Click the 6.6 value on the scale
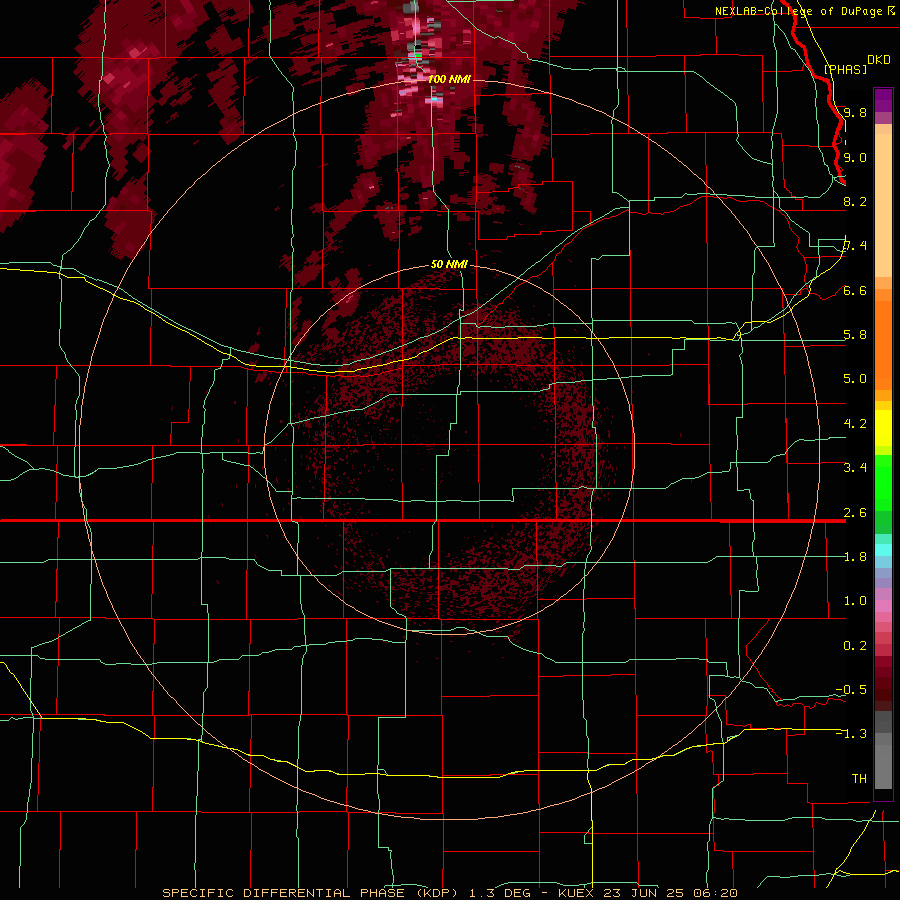This screenshot has width=900, height=900. pyautogui.click(x=855, y=290)
